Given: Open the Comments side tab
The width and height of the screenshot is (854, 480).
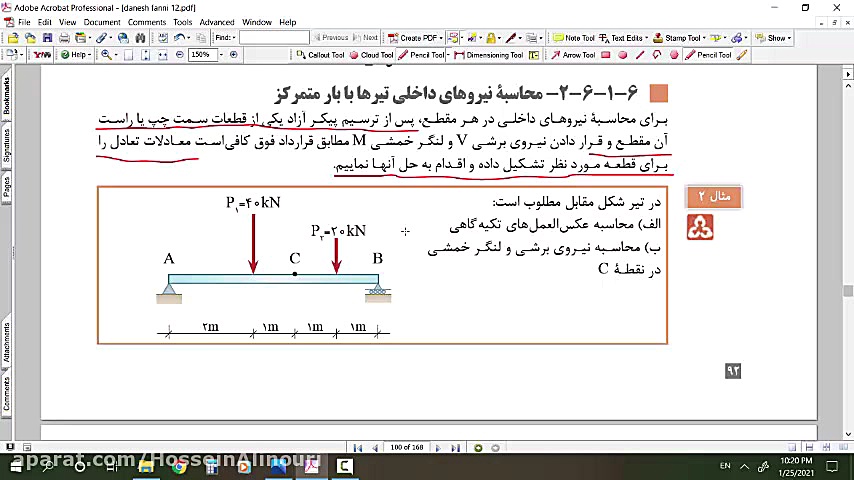Looking at the screenshot, I should (6, 394).
